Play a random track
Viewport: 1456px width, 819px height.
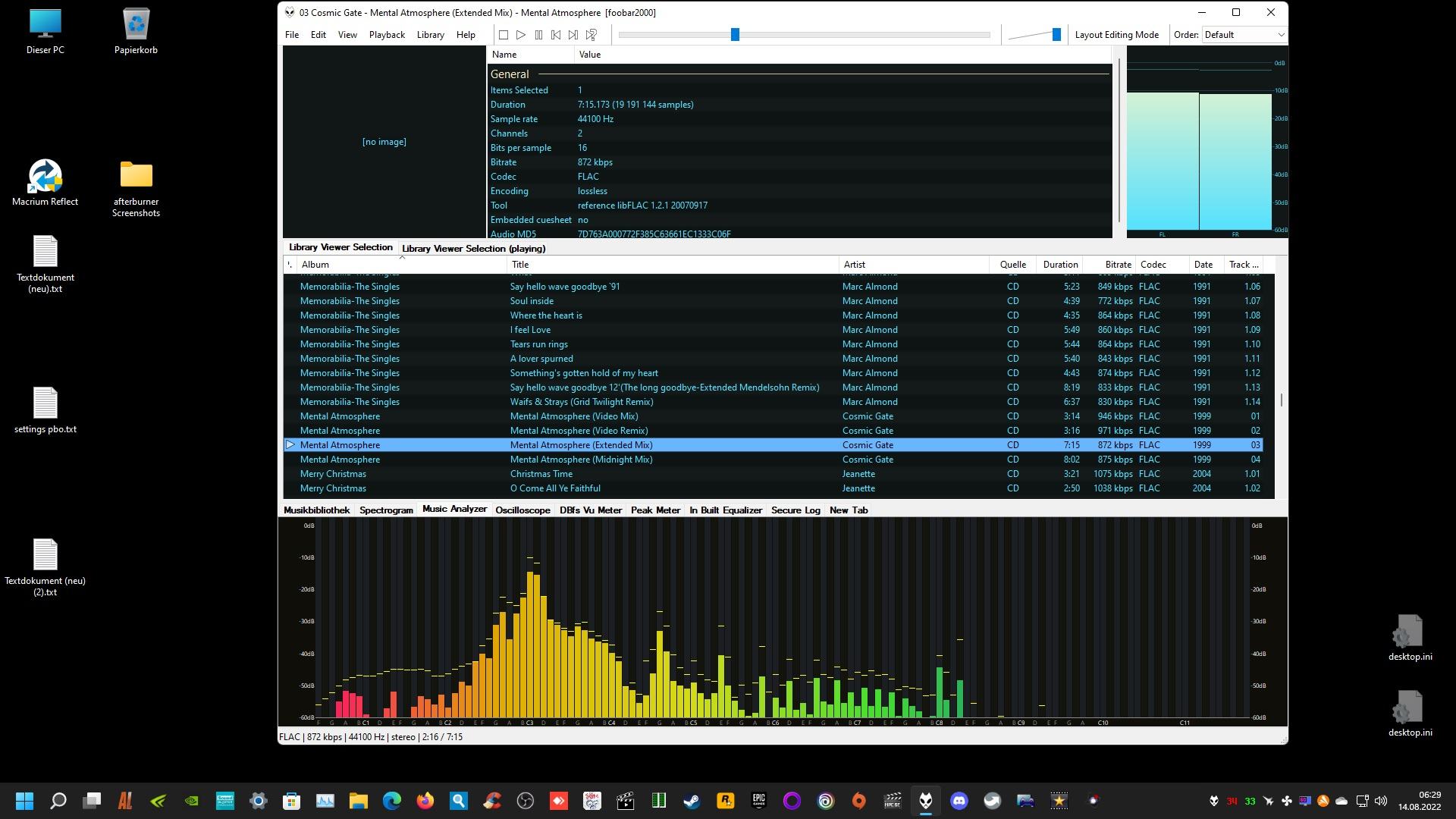591,35
